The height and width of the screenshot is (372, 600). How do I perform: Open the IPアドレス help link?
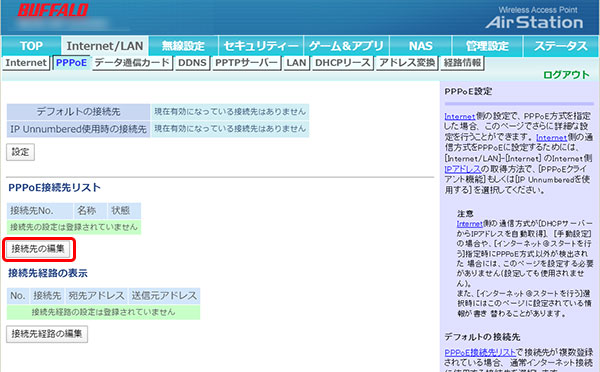pyautogui.click(x=463, y=169)
